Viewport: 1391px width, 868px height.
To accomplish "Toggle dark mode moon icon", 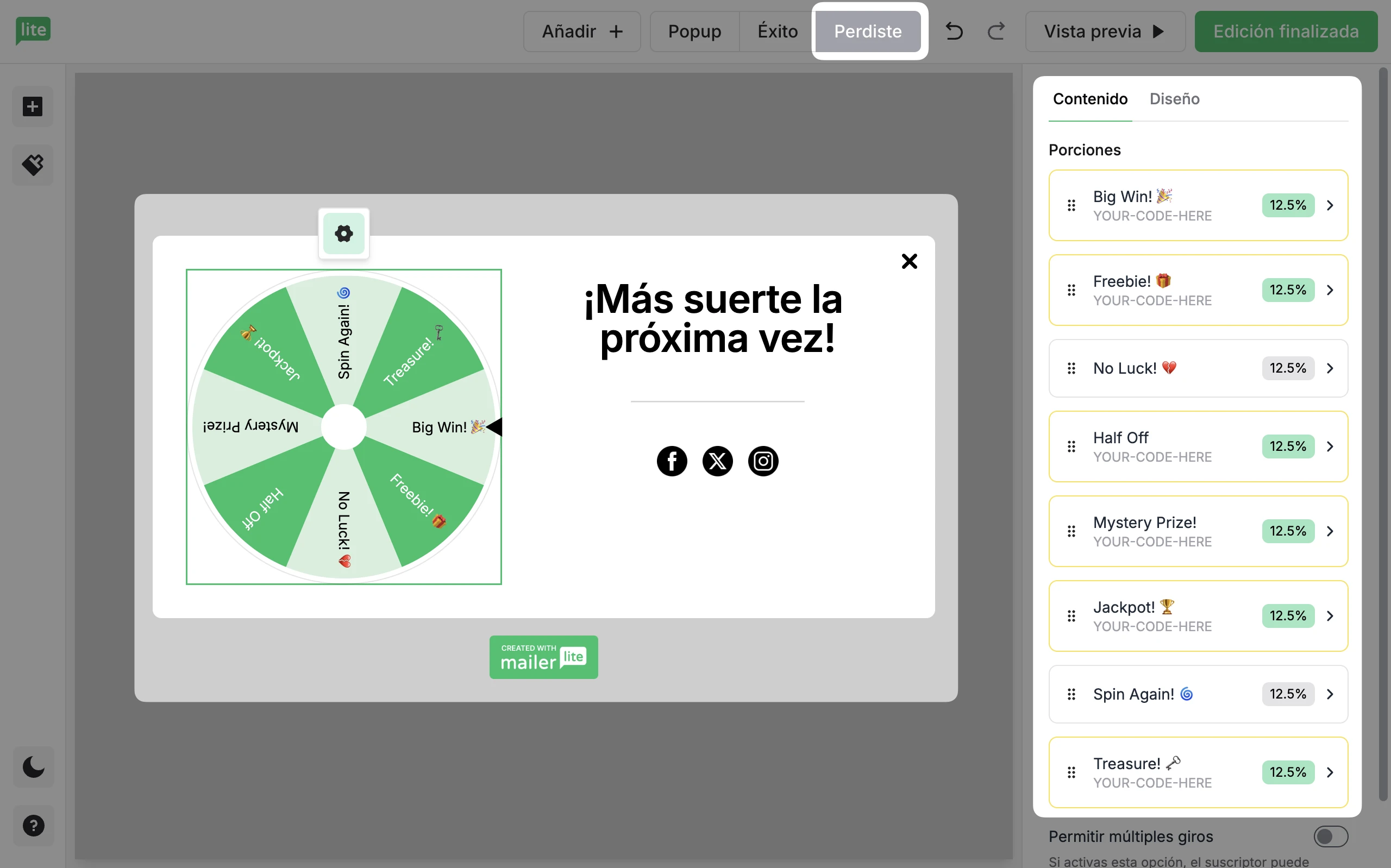I will point(33,767).
